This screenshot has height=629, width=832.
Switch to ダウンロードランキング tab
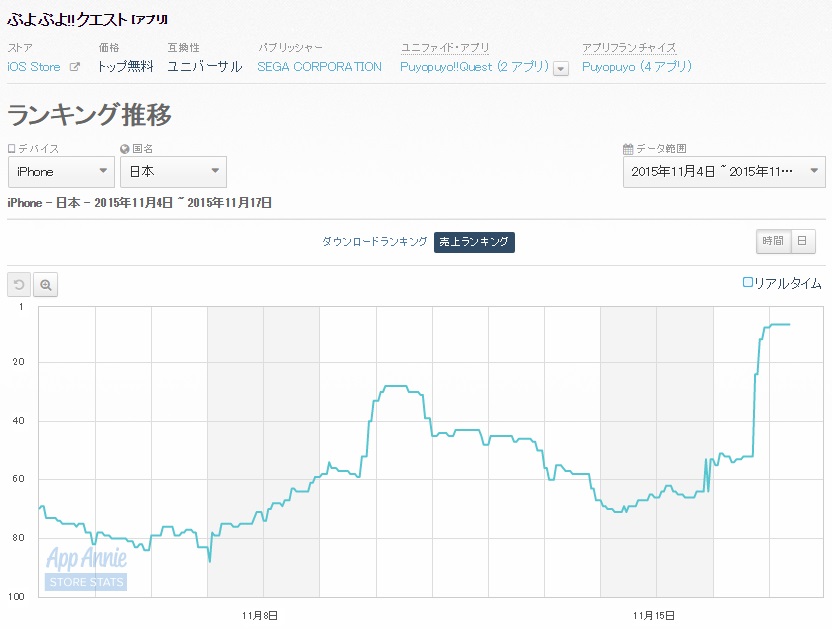coord(375,242)
